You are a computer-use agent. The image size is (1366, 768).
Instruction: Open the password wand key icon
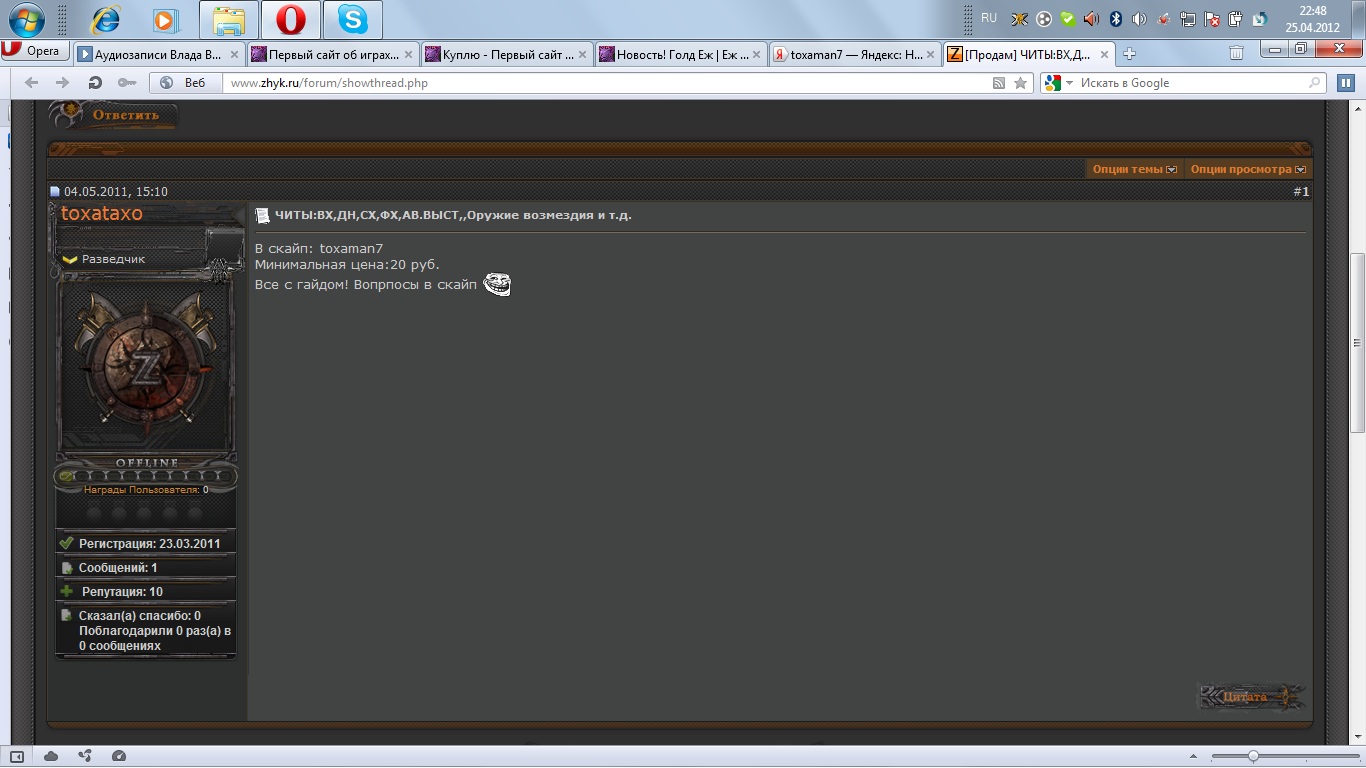[126, 83]
